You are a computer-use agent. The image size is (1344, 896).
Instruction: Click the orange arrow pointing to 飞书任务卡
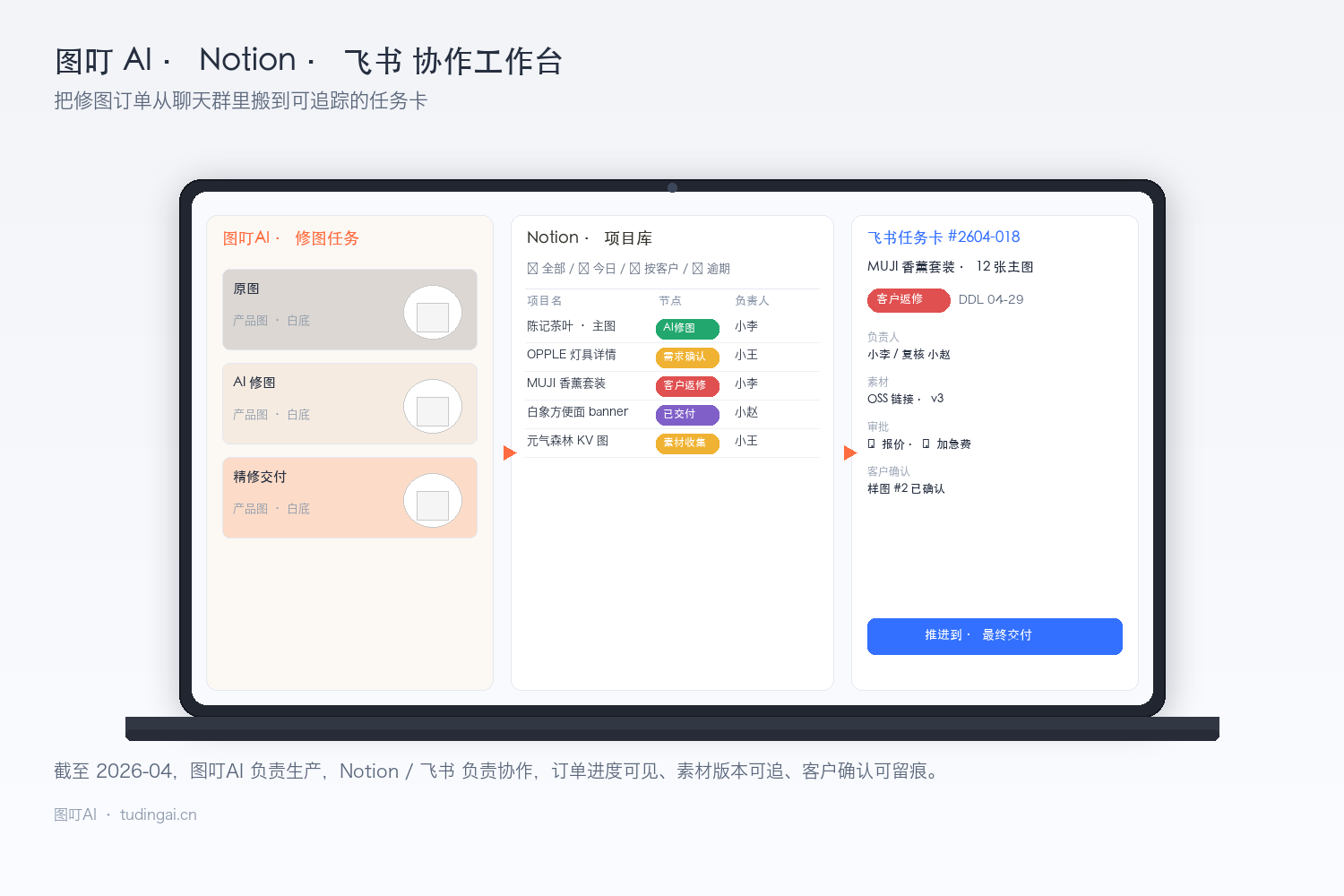tap(849, 452)
